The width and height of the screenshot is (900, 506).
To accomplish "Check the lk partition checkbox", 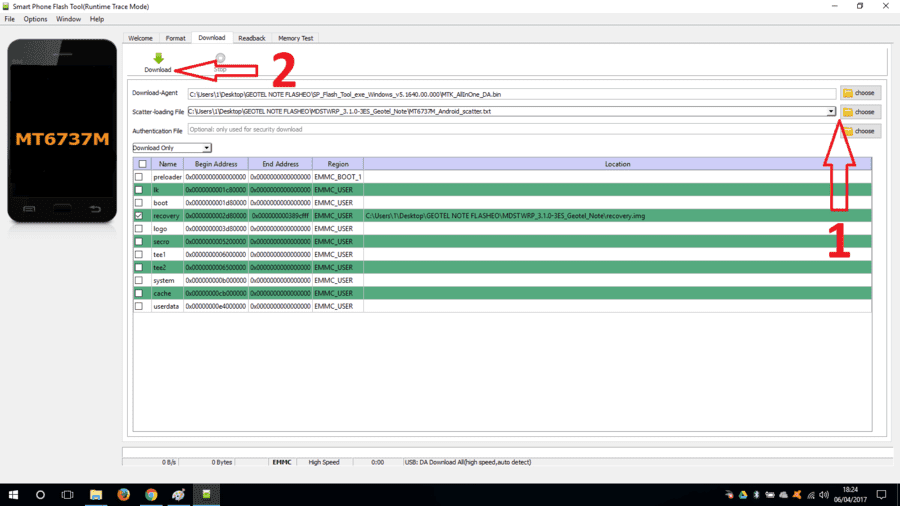I will (x=139, y=190).
